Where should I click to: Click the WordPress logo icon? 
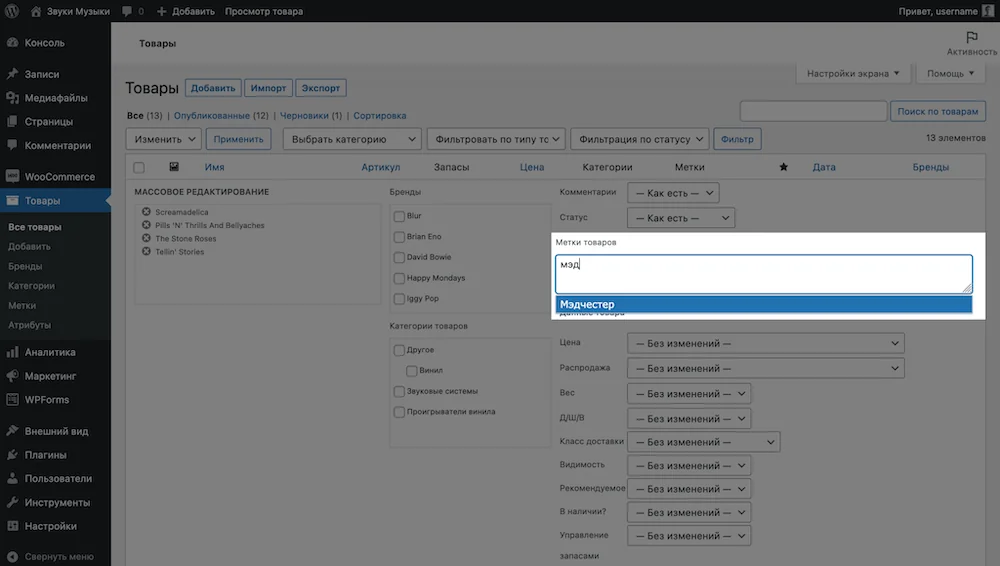tap(11, 11)
